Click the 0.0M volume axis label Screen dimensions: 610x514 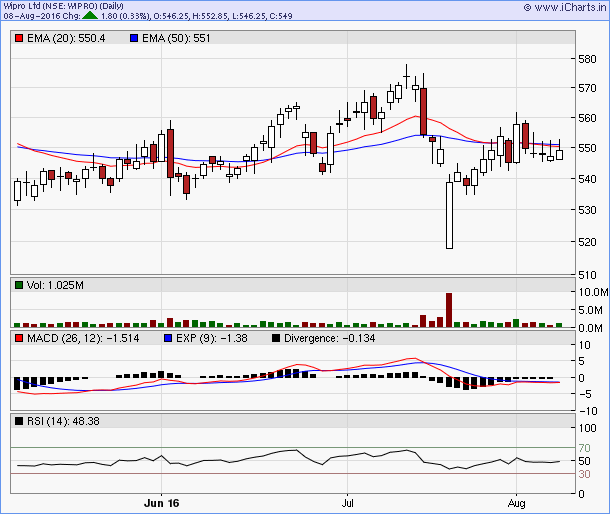[590, 328]
